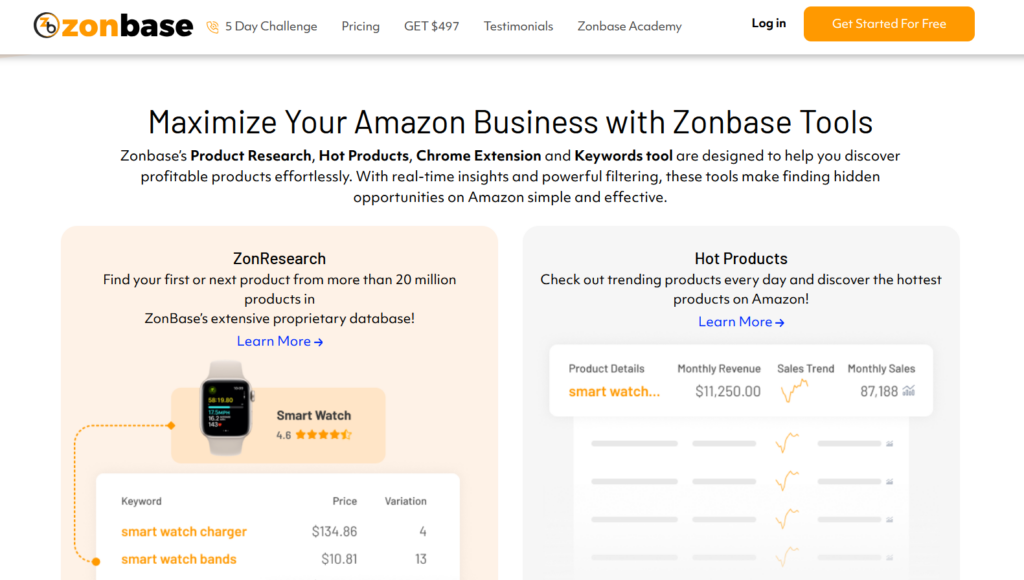Click the arrow after Hot Products Learn More

pyautogui.click(x=780, y=322)
